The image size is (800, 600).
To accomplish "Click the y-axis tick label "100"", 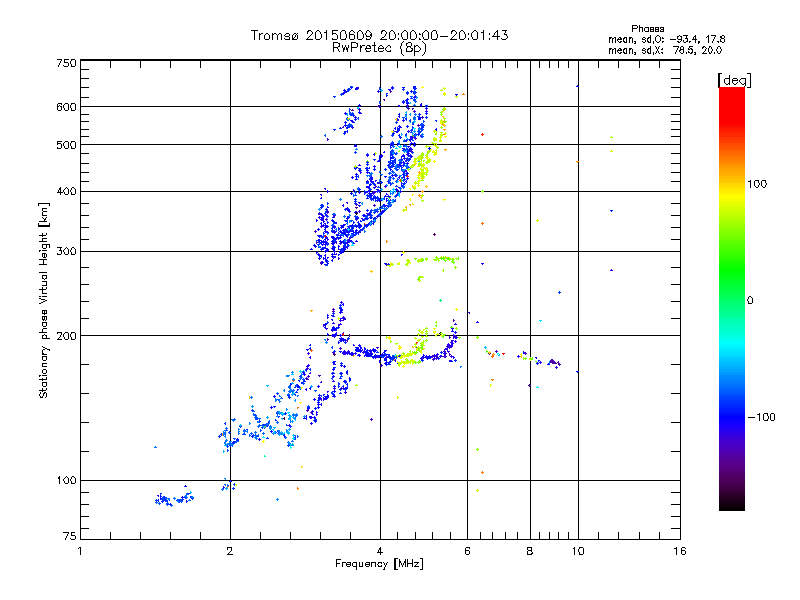I will coord(66,481).
